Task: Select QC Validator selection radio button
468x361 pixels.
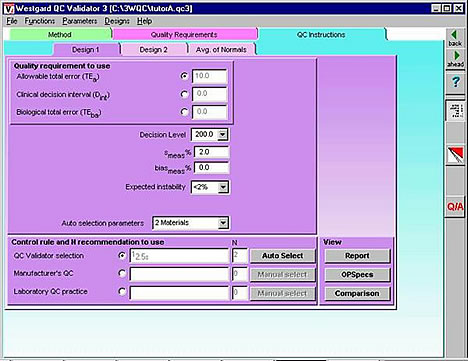Action: (122, 256)
